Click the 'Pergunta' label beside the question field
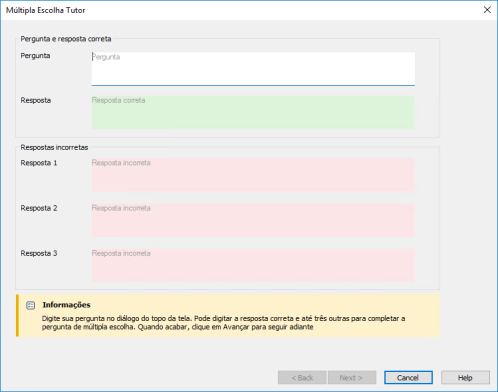The image size is (498, 392). 35,56
